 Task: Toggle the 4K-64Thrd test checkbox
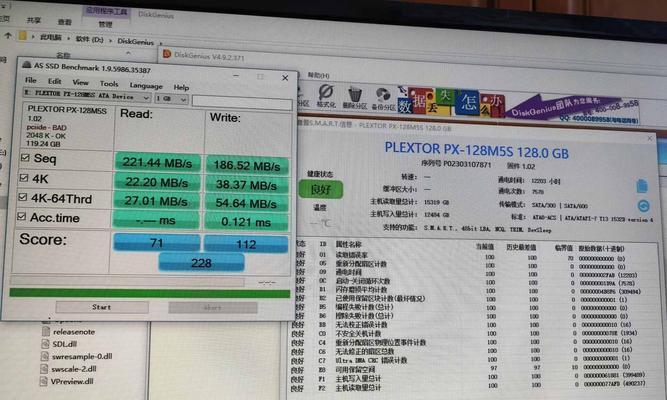click(x=23, y=197)
